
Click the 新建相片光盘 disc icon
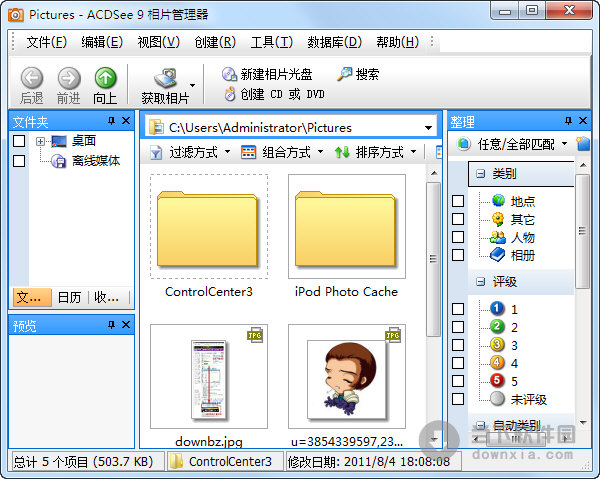(230, 74)
